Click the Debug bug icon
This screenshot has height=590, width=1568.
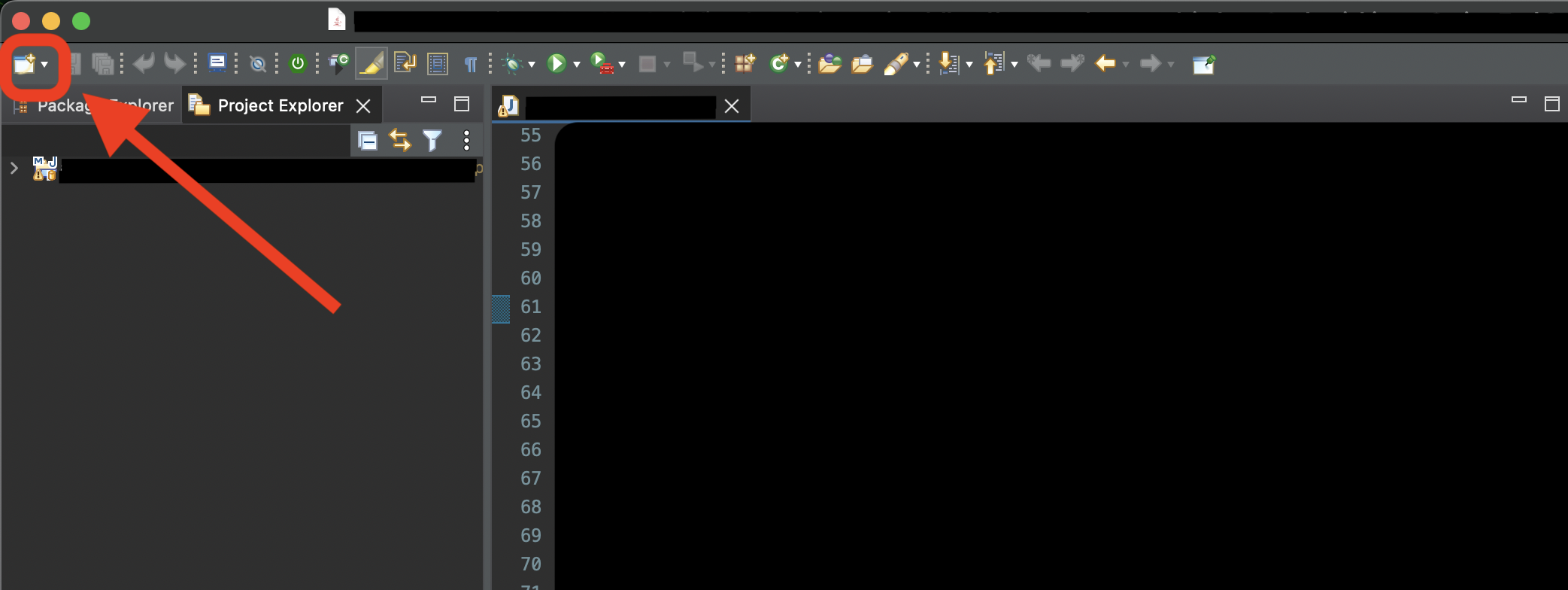pos(513,64)
